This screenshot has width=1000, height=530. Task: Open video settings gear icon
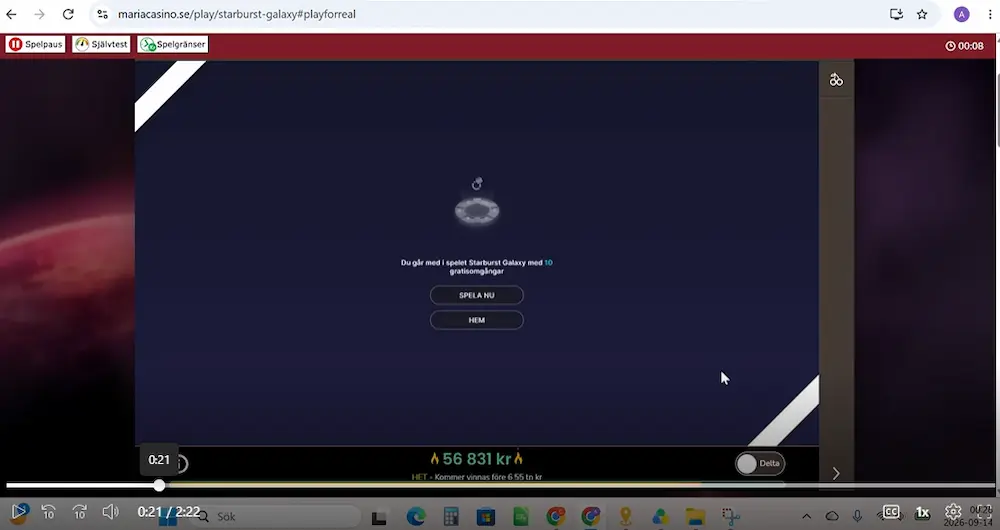coord(953,512)
